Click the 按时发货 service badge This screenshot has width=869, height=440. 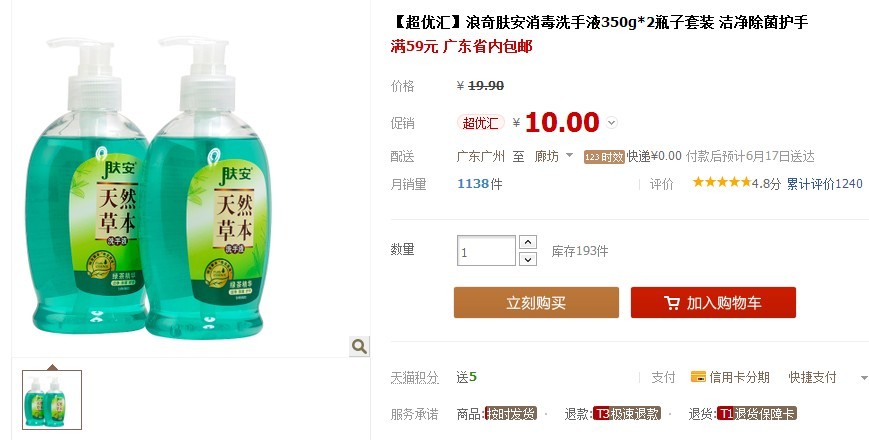pyautogui.click(x=511, y=413)
